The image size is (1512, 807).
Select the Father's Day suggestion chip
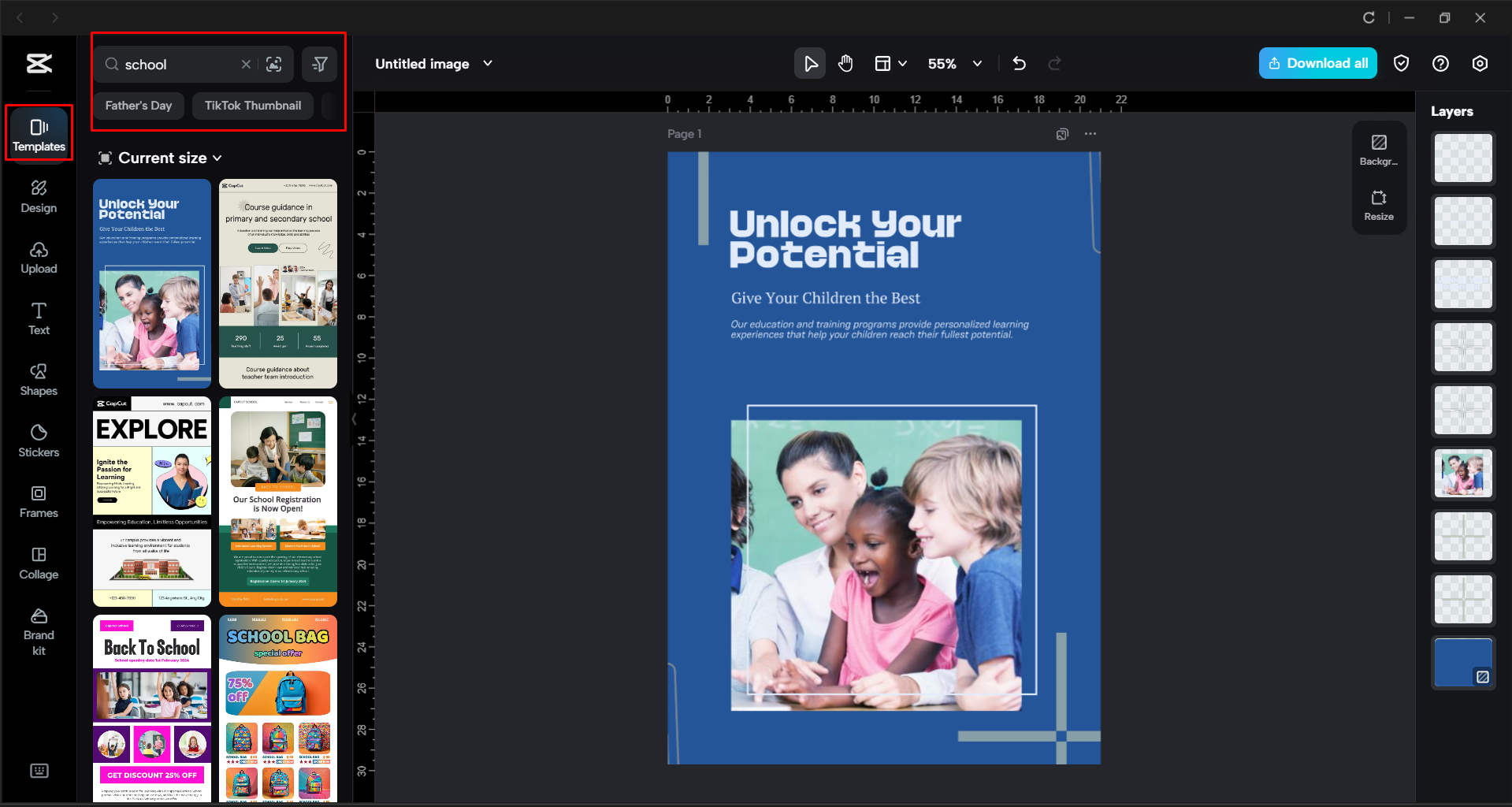coord(139,105)
